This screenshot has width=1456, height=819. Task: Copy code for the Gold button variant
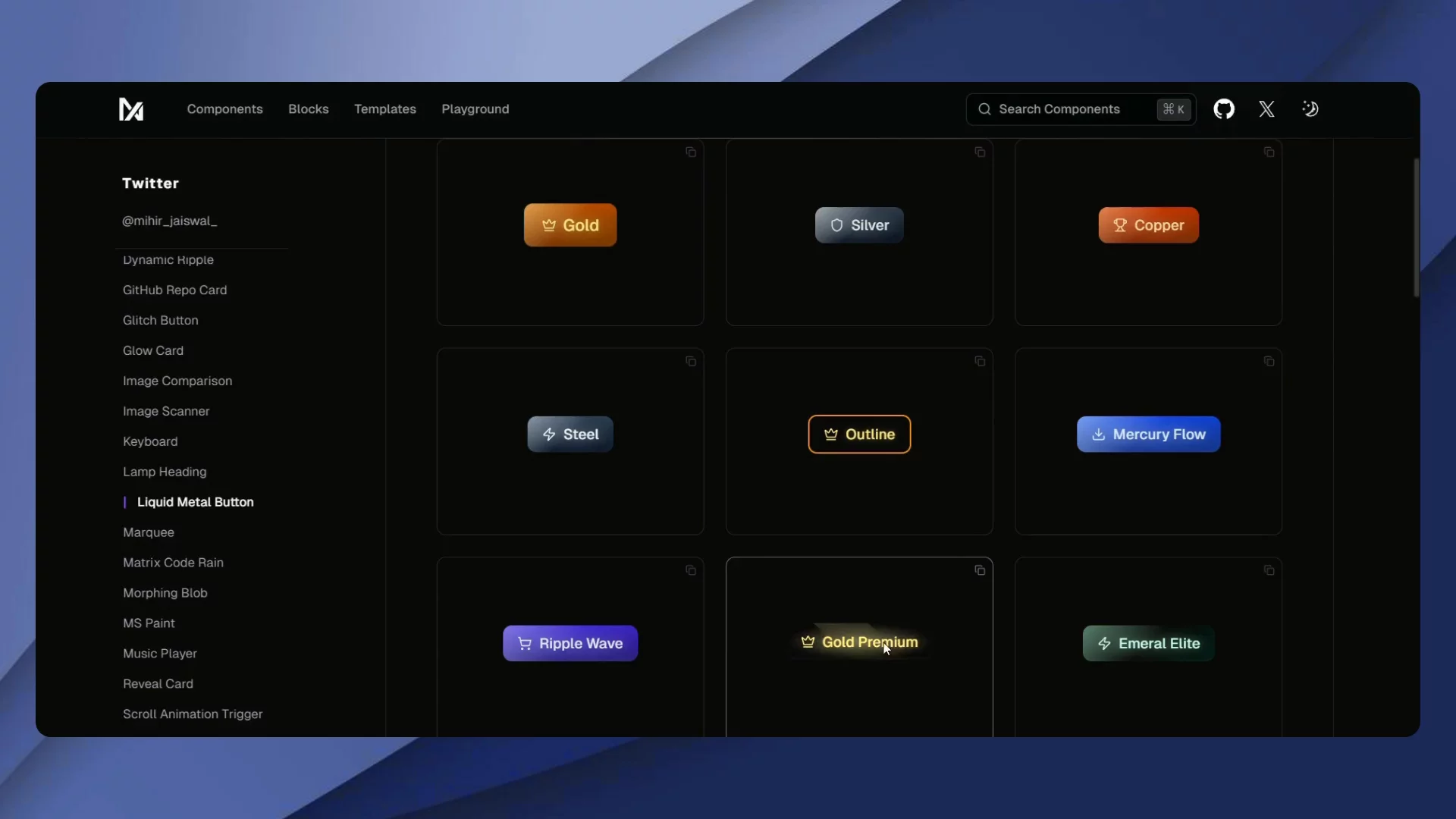point(690,152)
